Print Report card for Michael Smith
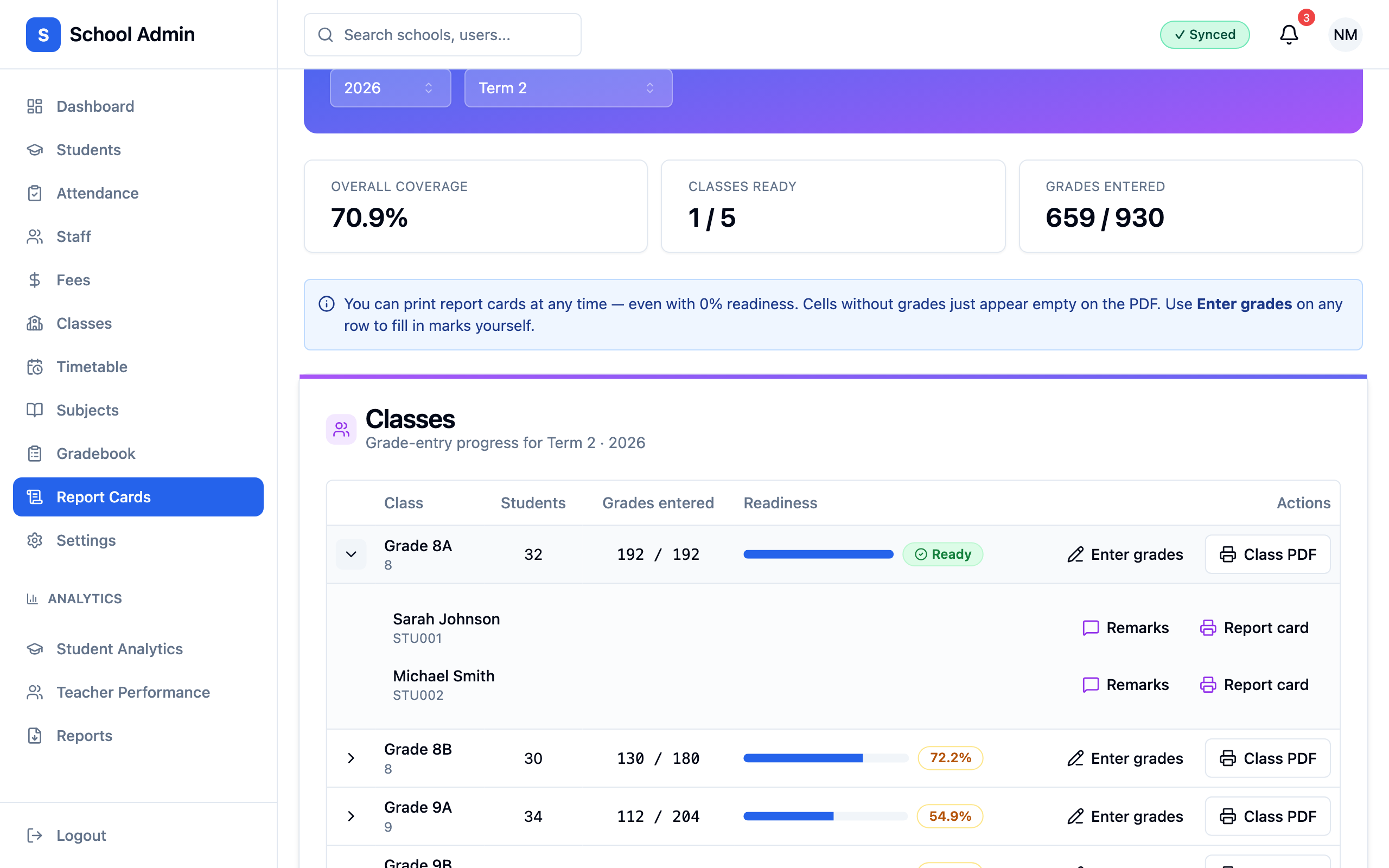Image resolution: width=1389 pixels, height=868 pixels. 1254,684
